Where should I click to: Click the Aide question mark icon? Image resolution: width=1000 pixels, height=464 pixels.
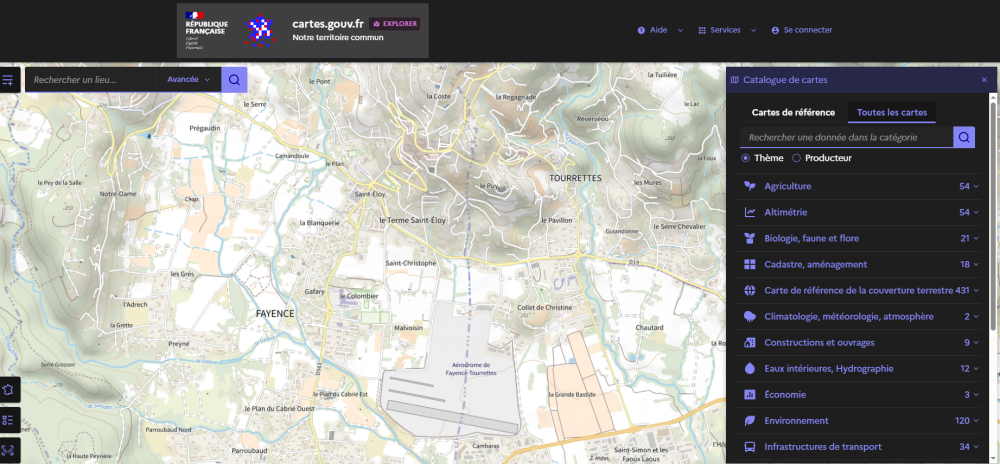[641, 30]
